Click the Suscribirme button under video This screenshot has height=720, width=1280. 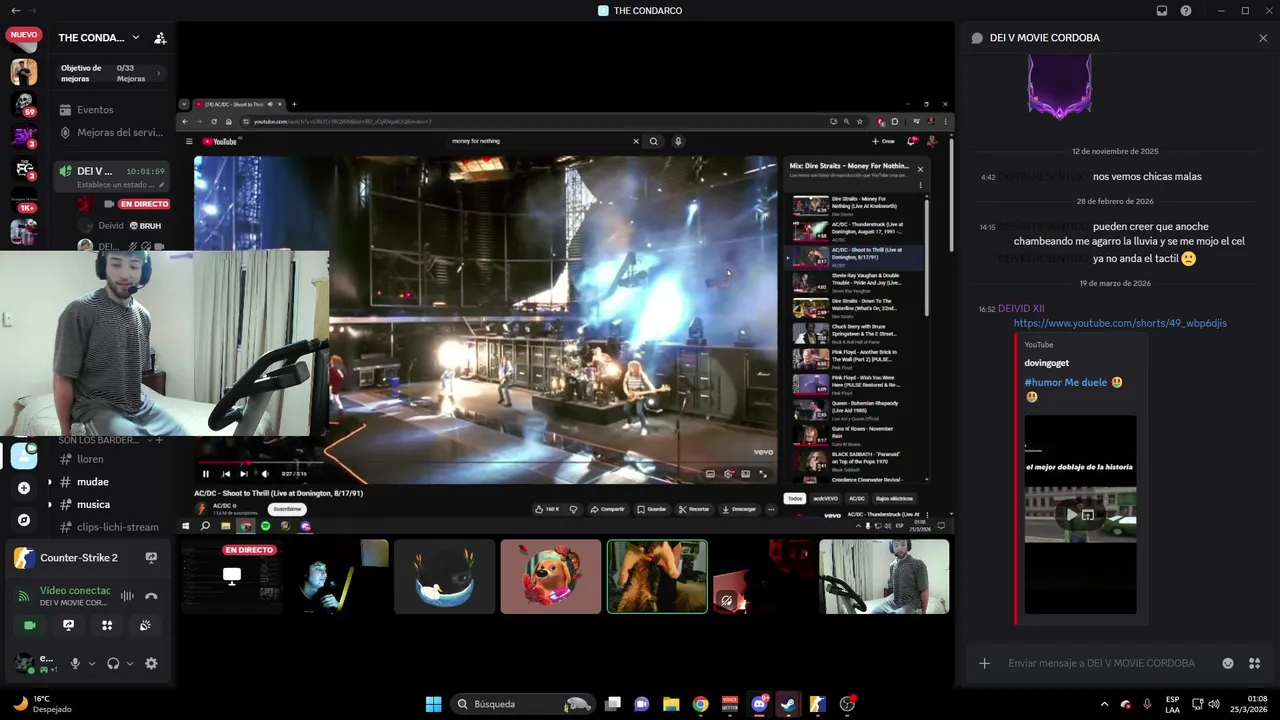click(x=287, y=509)
